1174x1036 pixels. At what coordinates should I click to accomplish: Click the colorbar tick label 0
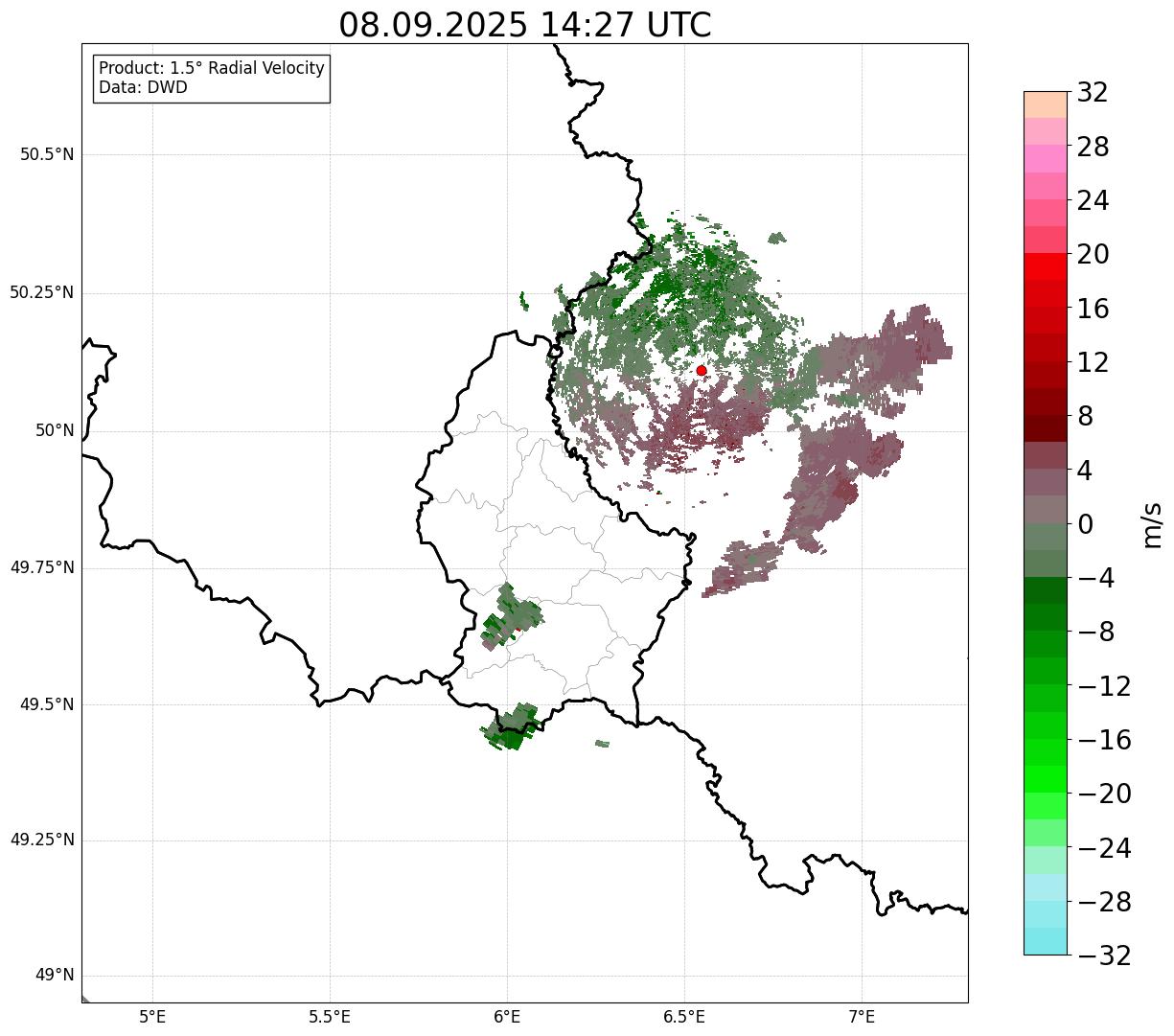1085,524
